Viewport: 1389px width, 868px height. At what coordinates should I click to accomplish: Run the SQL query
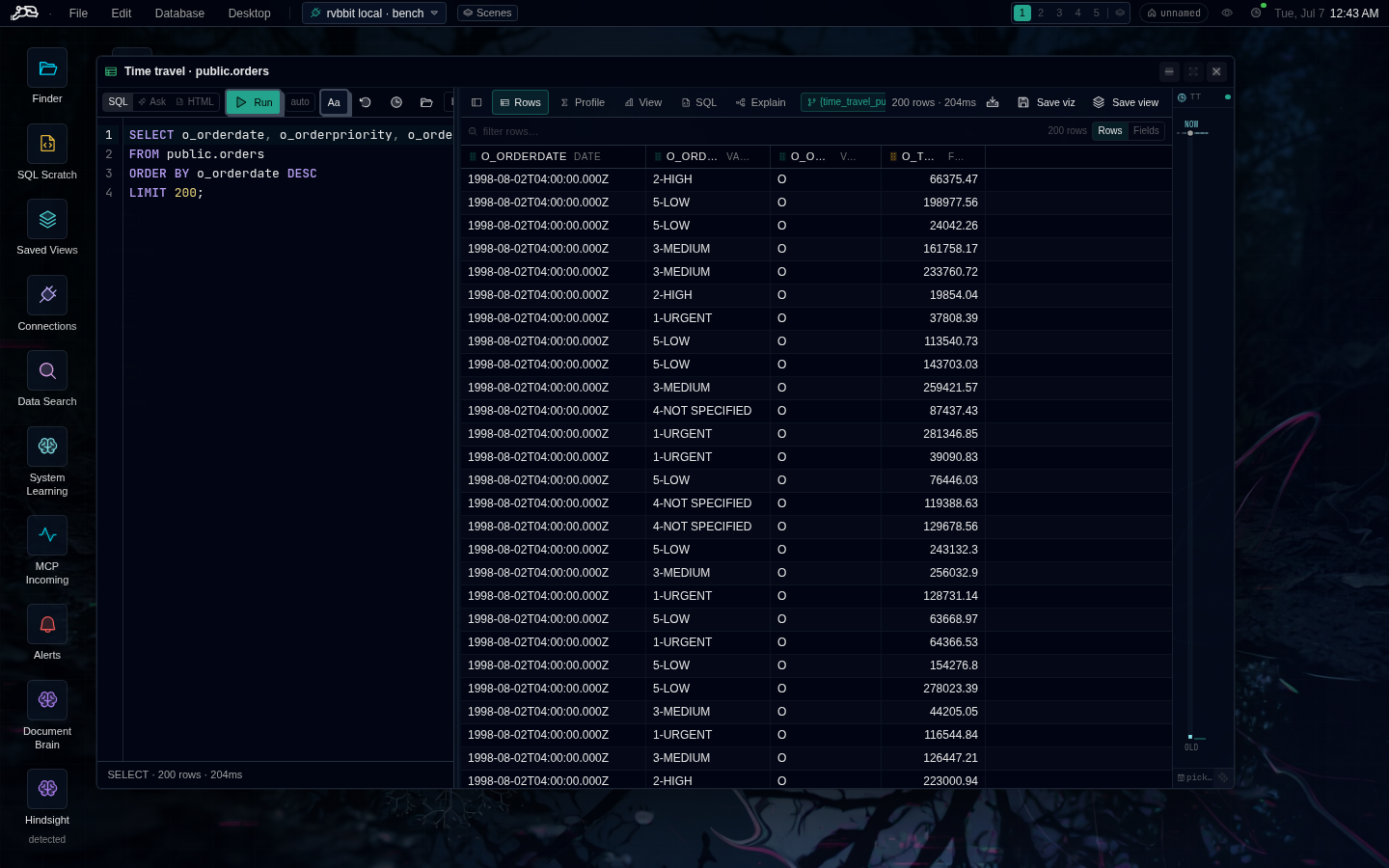[254, 102]
